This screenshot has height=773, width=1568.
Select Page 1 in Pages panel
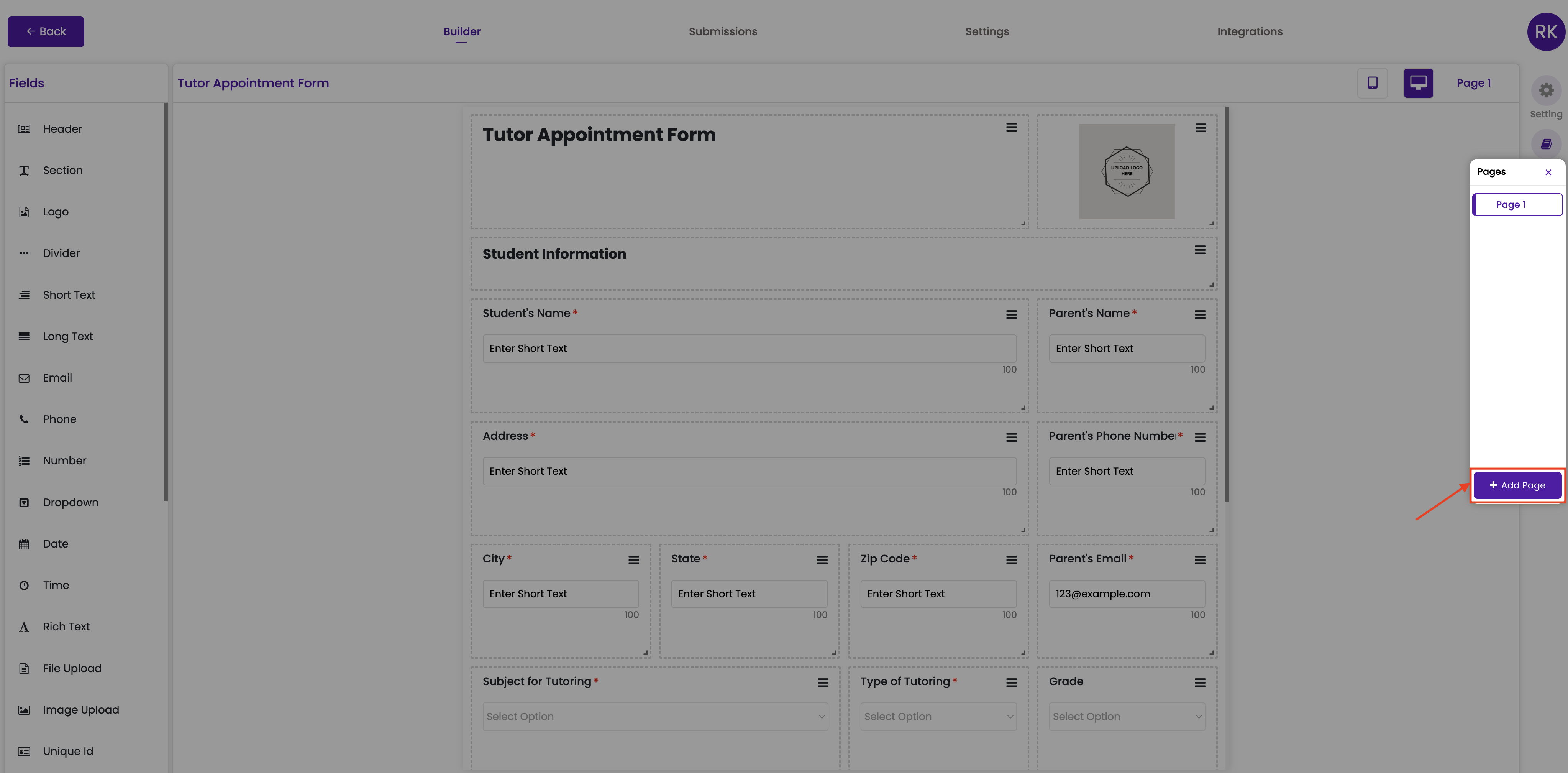point(1517,205)
